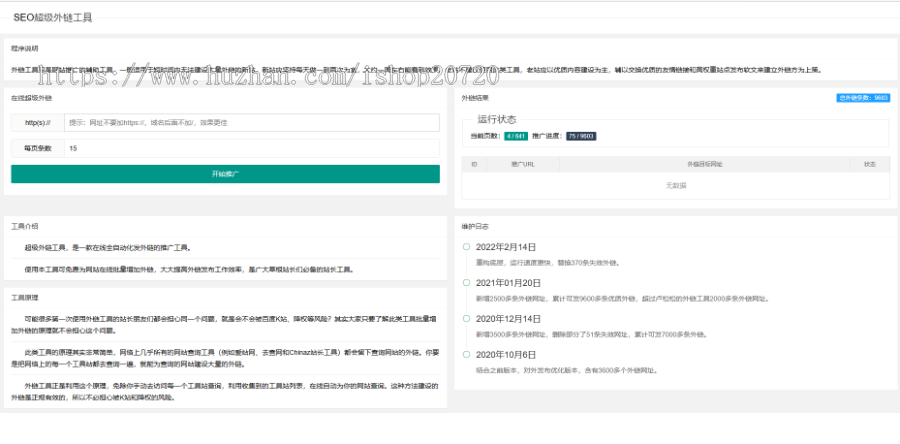
Task: Click the timeline circle for 2021年01月20日
Action: tap(466, 283)
